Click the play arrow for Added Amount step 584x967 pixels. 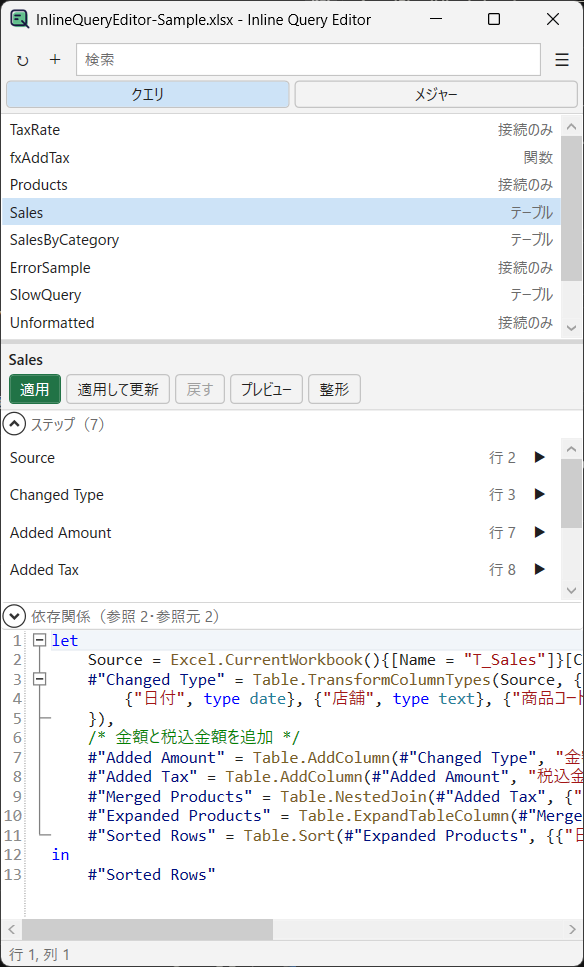pyautogui.click(x=540, y=532)
